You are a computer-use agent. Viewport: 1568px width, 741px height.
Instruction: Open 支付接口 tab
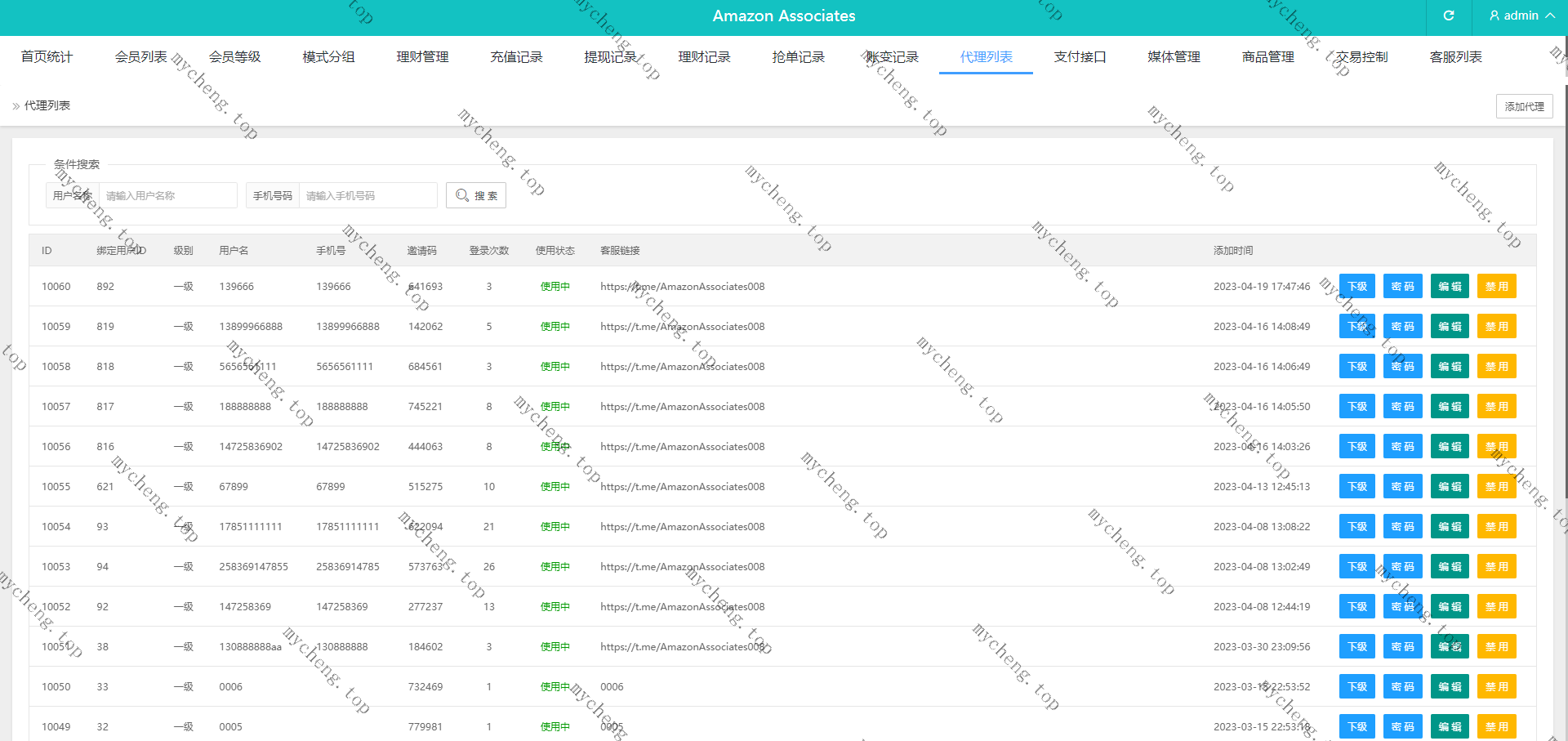pos(1080,56)
